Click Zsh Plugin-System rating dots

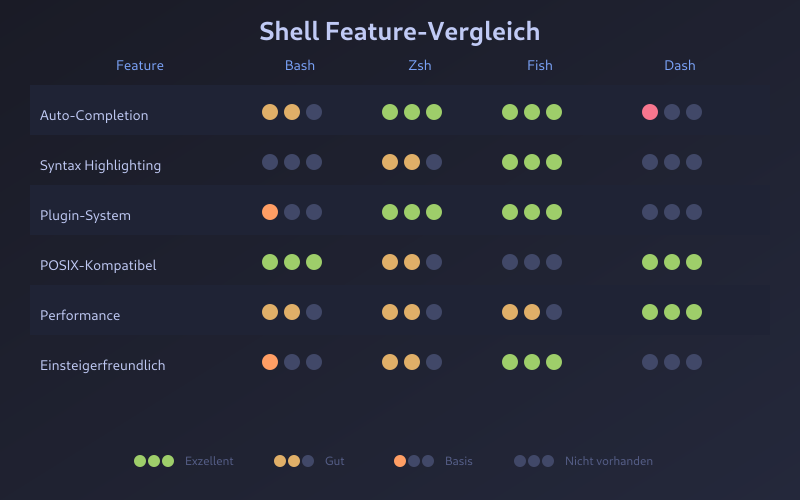412,212
